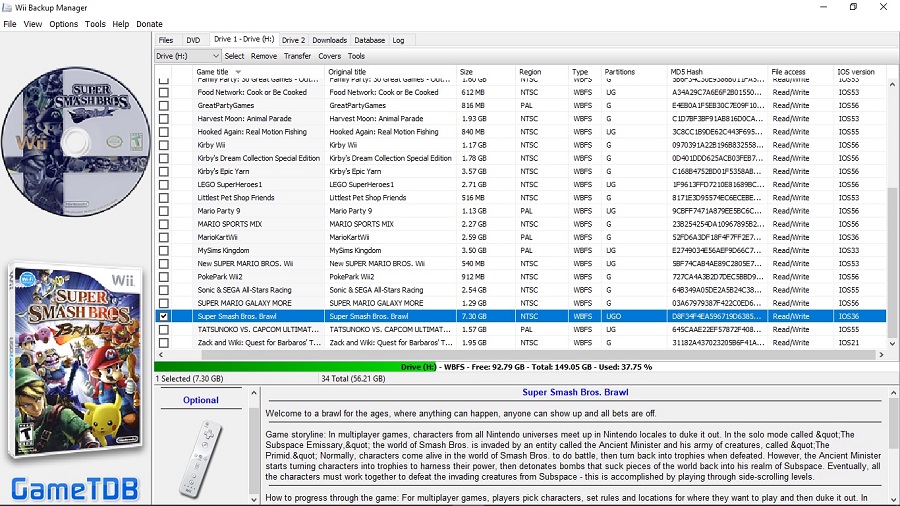Tick the checkbox for LEGO SuperHeroes1
900x506 pixels.
pyautogui.click(x=164, y=185)
